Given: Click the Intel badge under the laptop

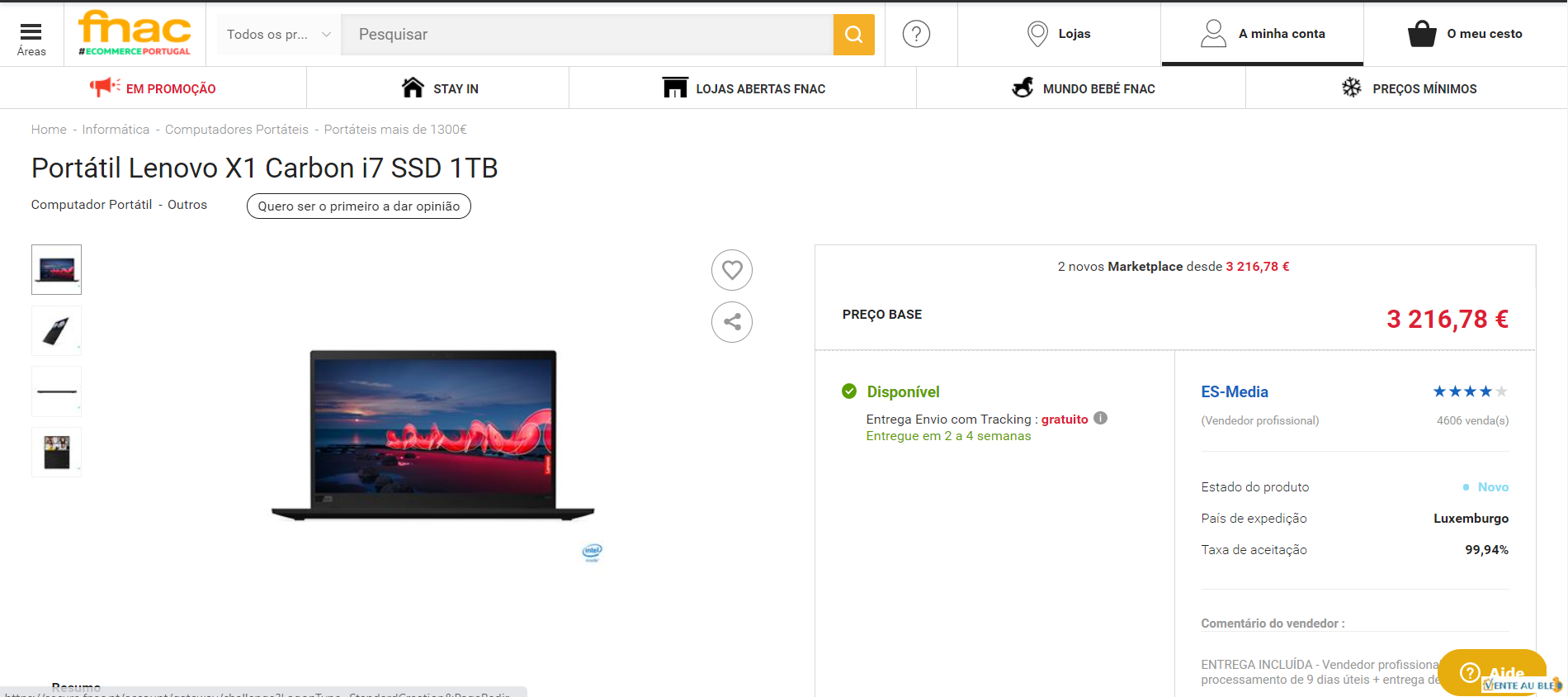Looking at the screenshot, I should click(593, 552).
